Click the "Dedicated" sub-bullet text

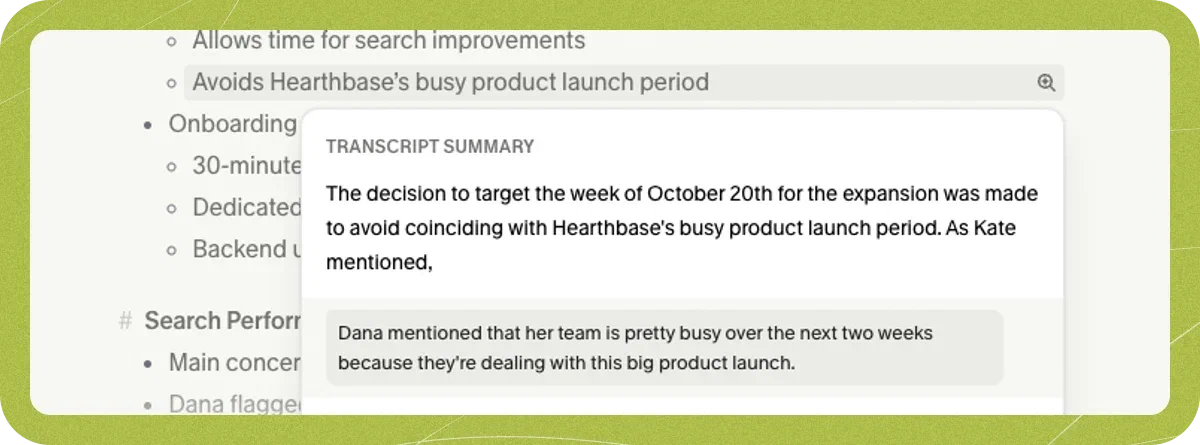247,207
